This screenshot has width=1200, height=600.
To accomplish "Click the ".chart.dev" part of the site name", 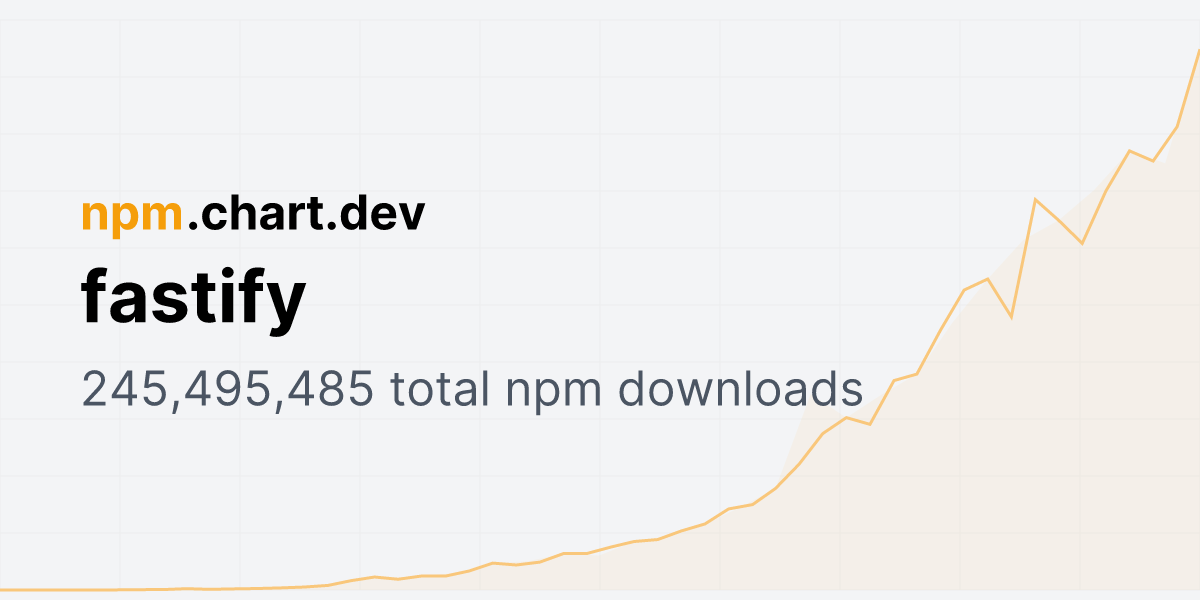I will pyautogui.click(x=306, y=213).
